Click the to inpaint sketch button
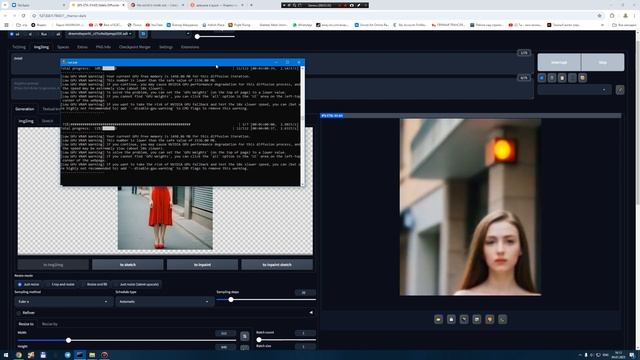 coord(277,265)
